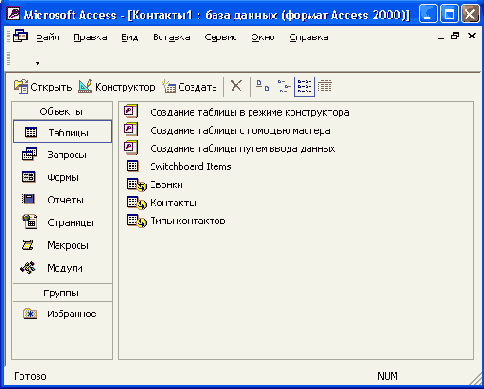Click the data-entry shortcut icon
Image resolution: width=484 pixels, height=389 pixels.
click(131, 147)
